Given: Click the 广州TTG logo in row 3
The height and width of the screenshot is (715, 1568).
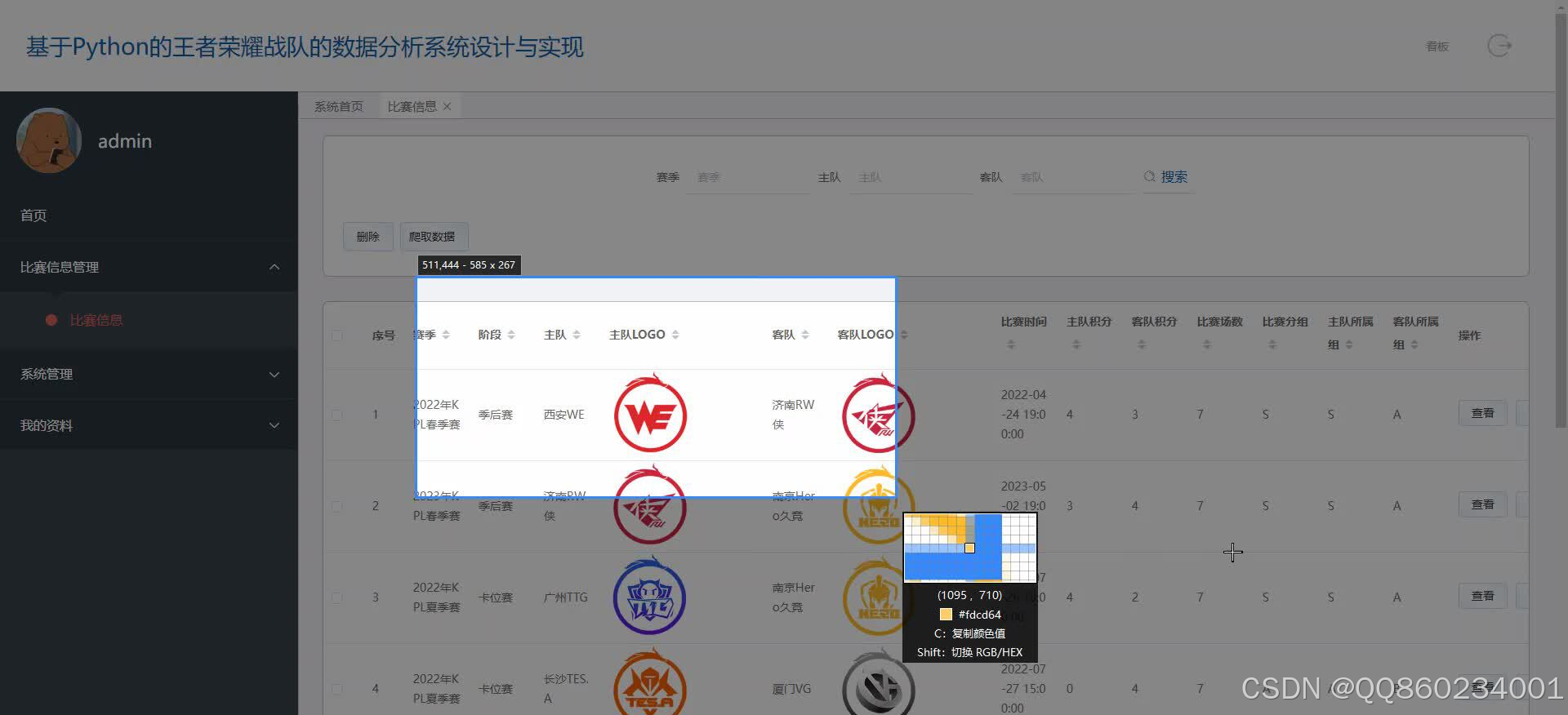Looking at the screenshot, I should 650,597.
